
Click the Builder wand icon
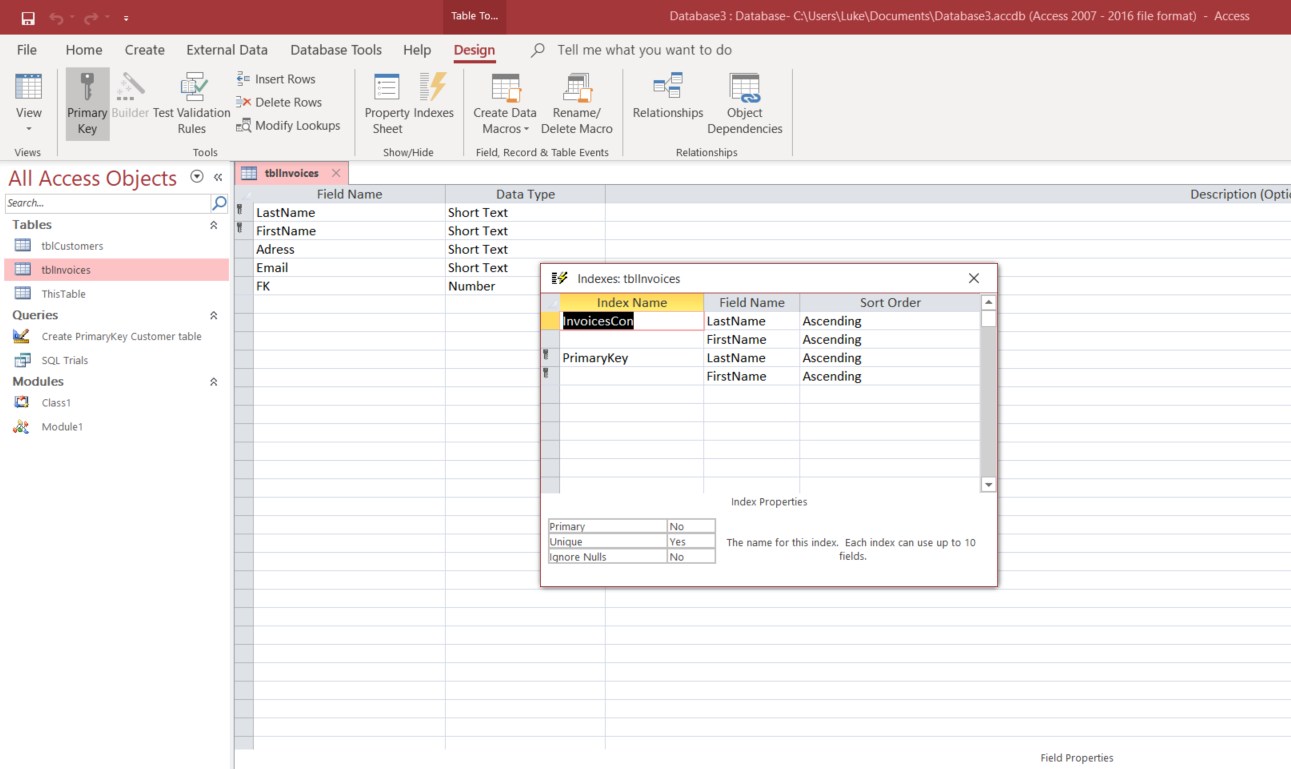point(130,97)
